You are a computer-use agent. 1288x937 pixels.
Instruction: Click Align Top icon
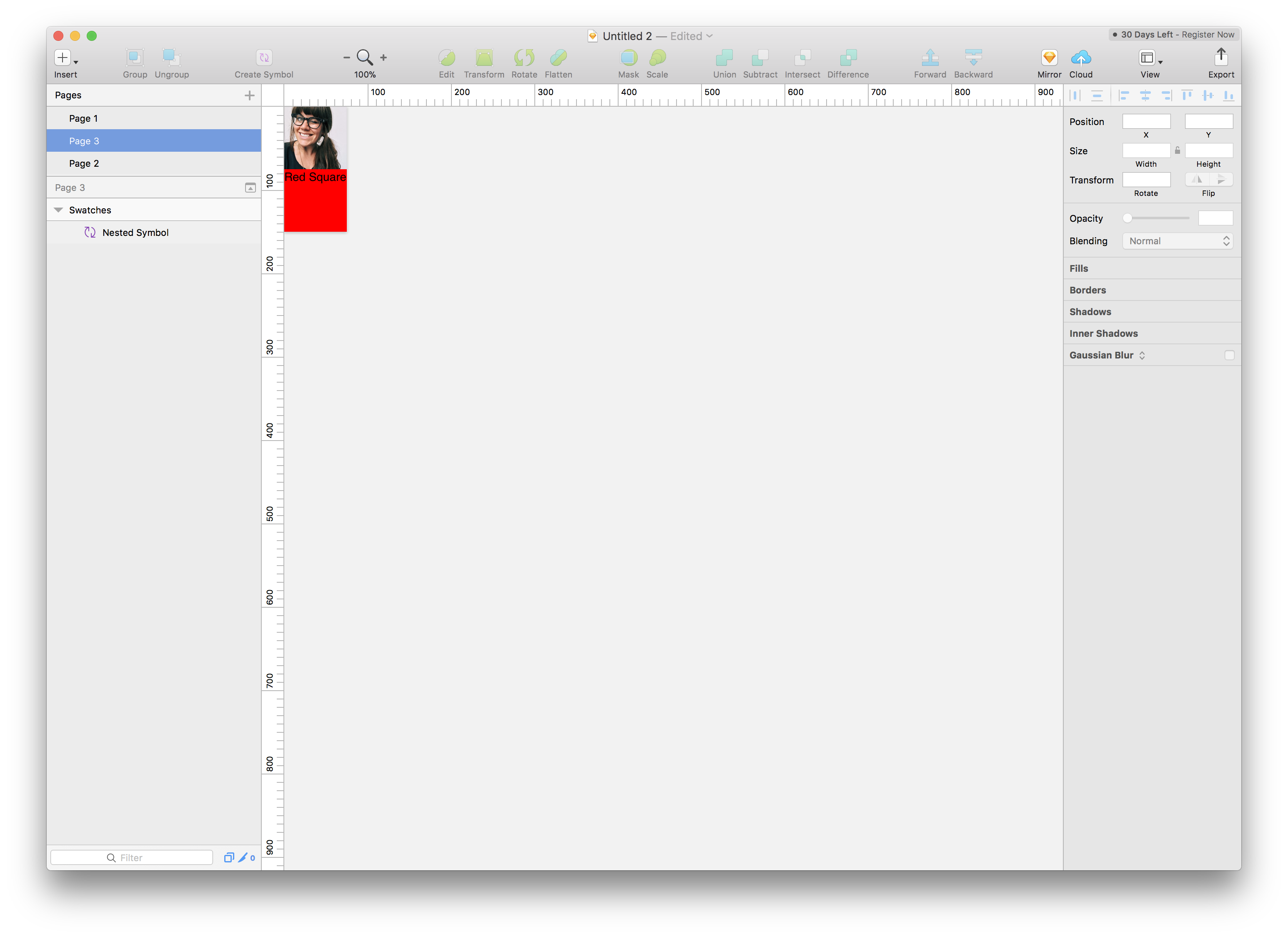1187,95
